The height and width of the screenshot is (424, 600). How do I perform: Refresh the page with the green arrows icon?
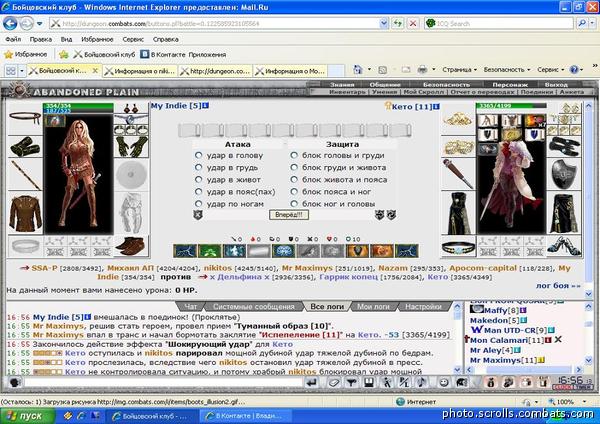(x=398, y=24)
